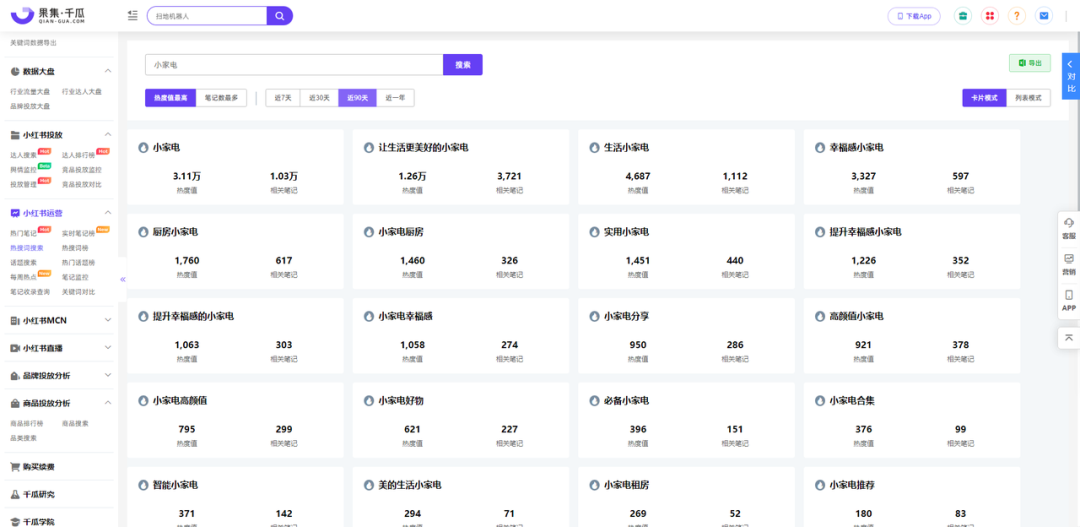The width and height of the screenshot is (1080, 527).
Task: Switch to 列表模式 list view
Action: pyautogui.click(x=1027, y=98)
